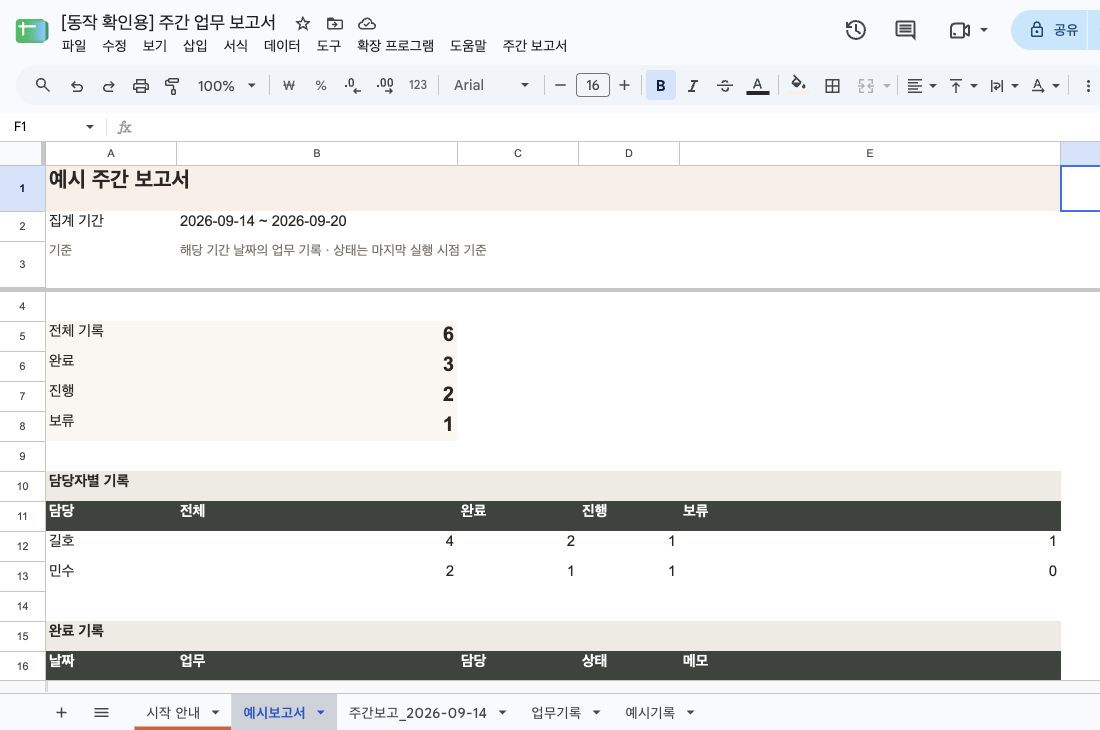This screenshot has height=730, width=1100.
Task: Decrease the font size
Action: coord(560,86)
